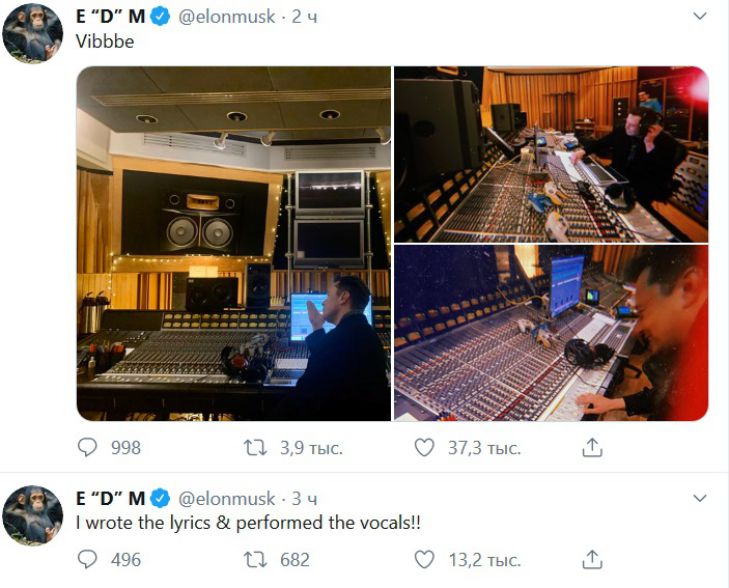Click the E "D" M display name on top tweet
The width and height of the screenshot is (729, 588).
pyautogui.click(x=110, y=19)
